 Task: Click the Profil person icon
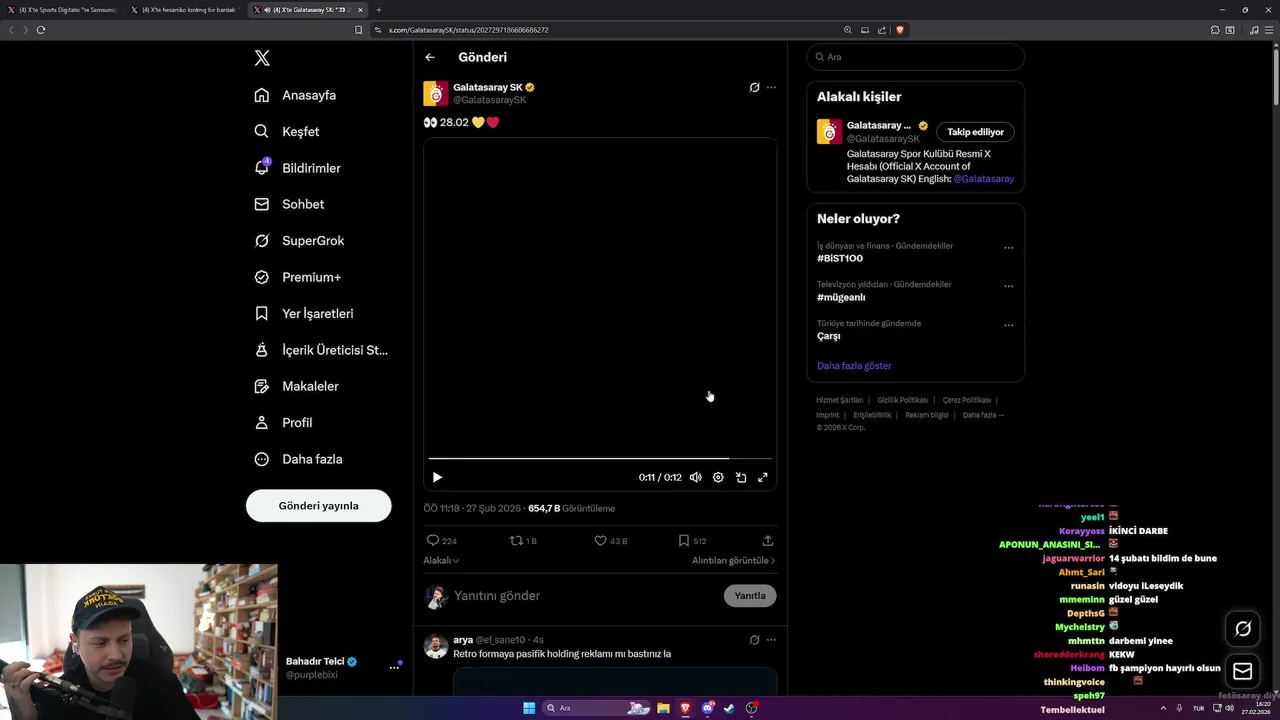[262, 423]
